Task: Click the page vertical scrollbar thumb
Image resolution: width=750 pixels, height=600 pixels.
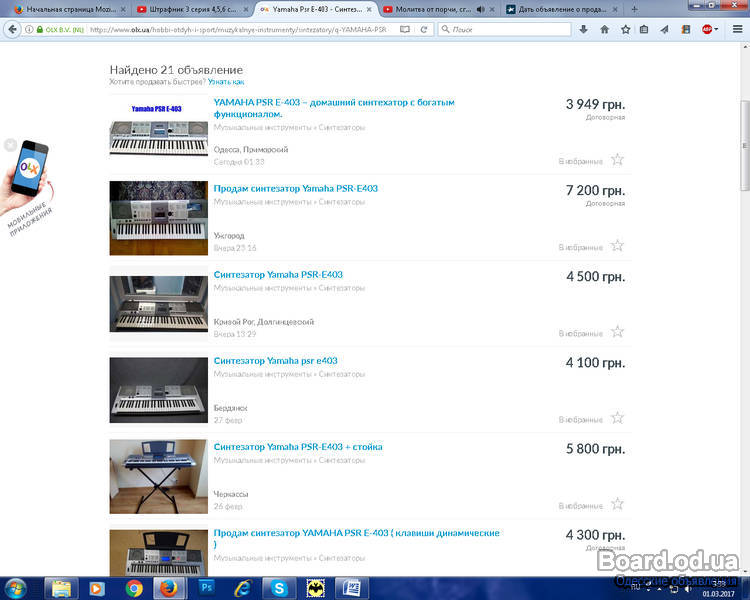Action: click(745, 145)
